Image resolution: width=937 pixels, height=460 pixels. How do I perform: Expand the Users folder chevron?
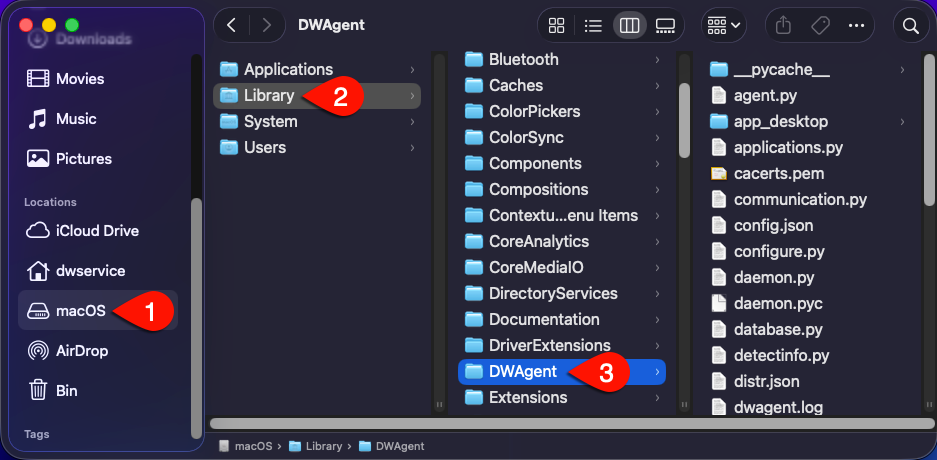(x=412, y=148)
